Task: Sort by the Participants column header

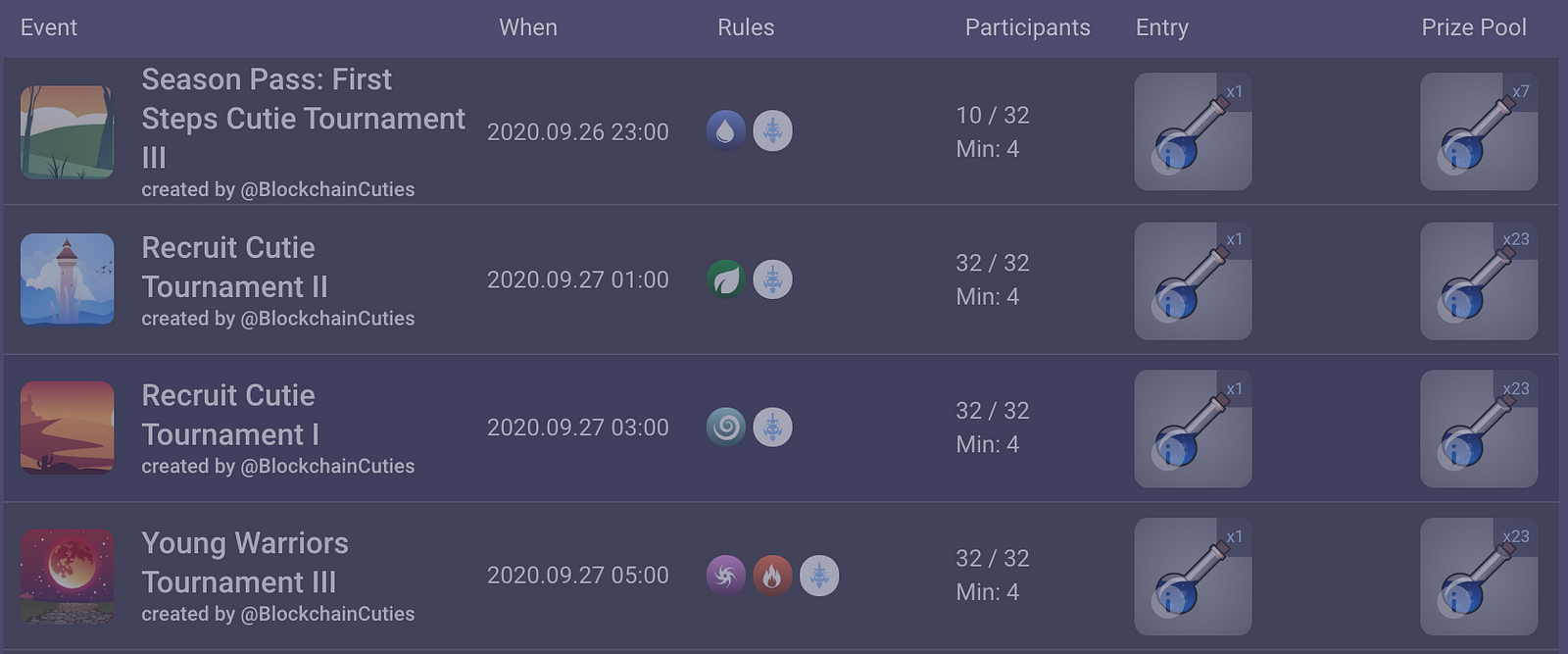Action: (1027, 27)
